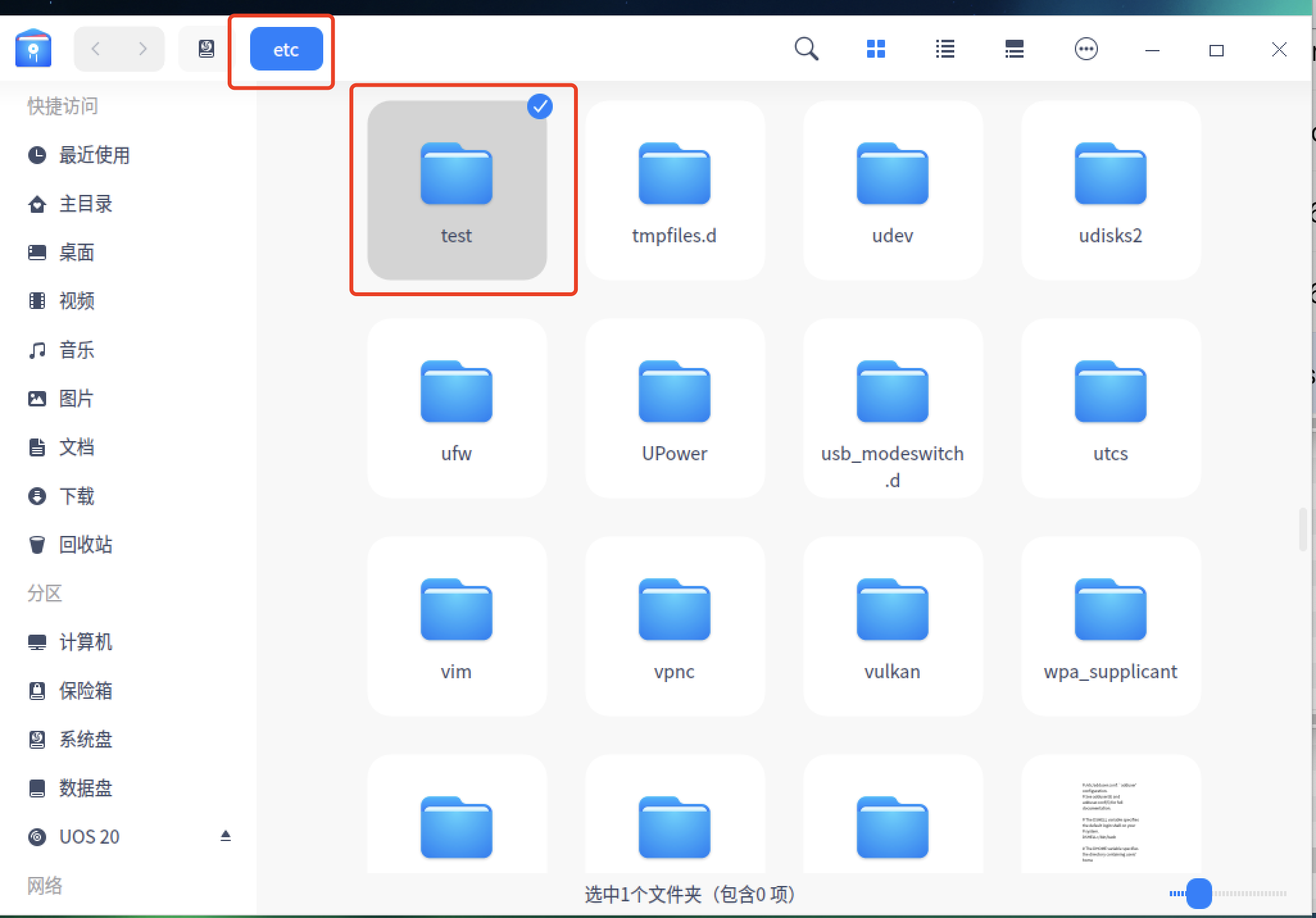Open the more options menu icon
This screenshot has width=1316, height=918.
tap(1086, 49)
